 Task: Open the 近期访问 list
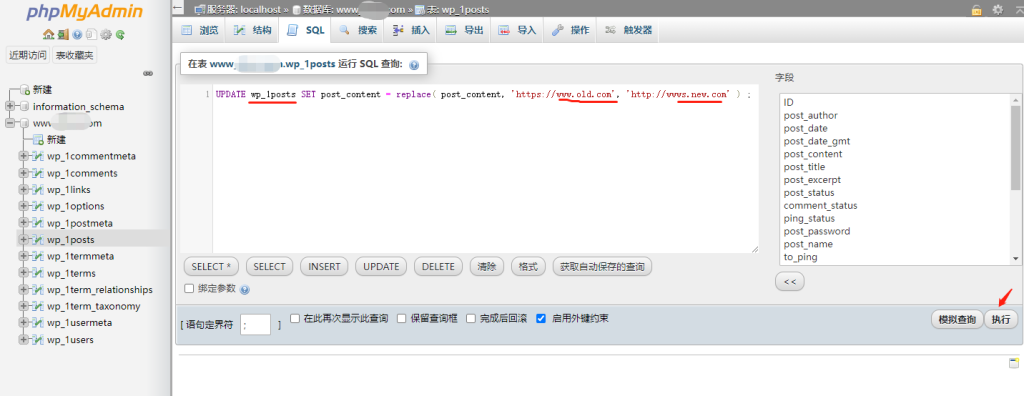click(x=27, y=56)
